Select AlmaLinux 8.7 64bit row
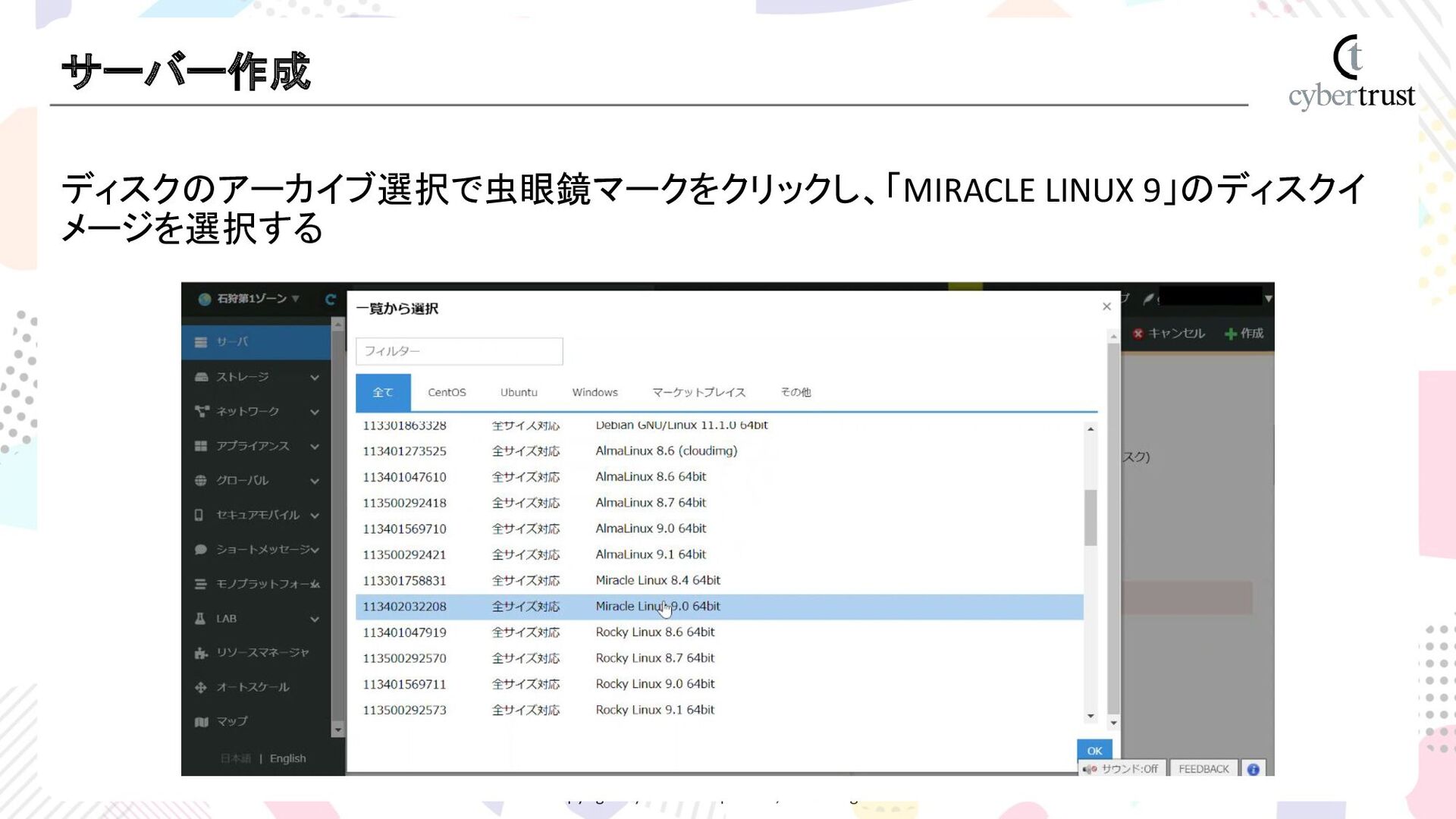The width and height of the screenshot is (1456, 819). coord(720,503)
